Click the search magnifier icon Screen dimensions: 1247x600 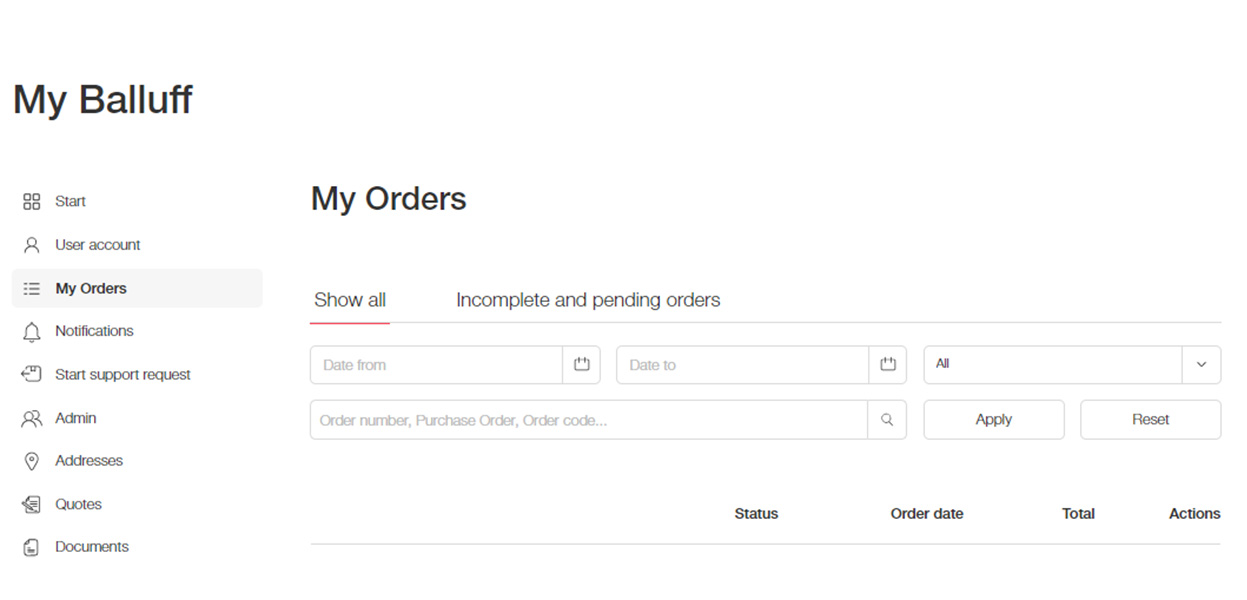887,420
